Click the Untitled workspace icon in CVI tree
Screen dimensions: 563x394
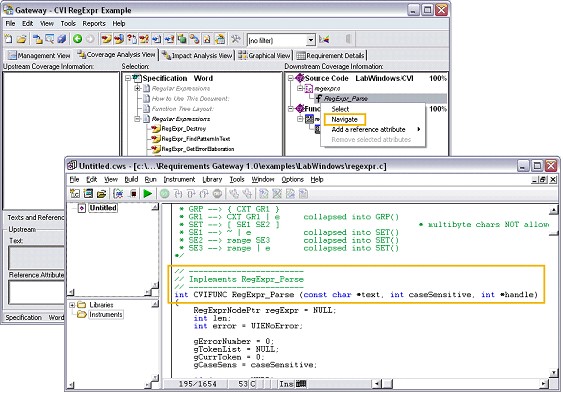click(x=82, y=208)
